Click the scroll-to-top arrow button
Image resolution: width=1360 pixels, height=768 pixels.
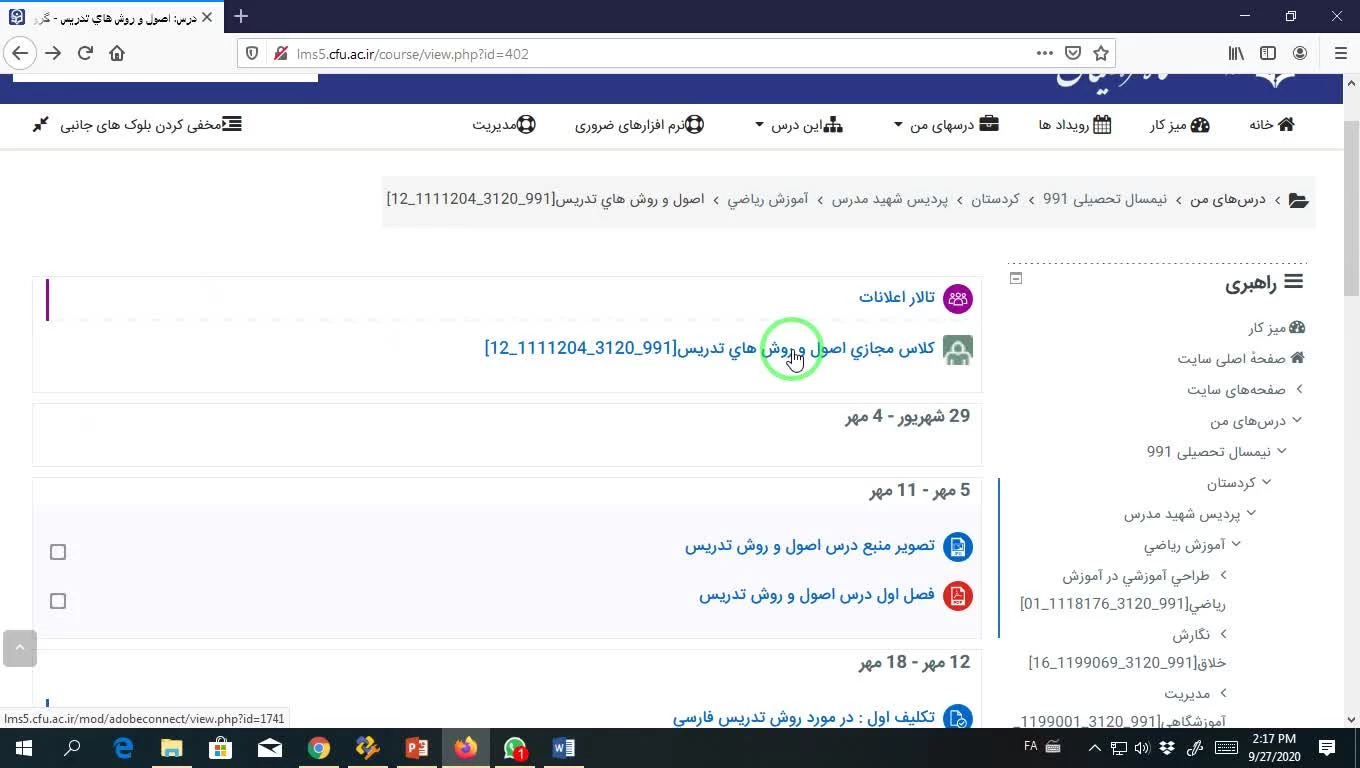point(19,648)
